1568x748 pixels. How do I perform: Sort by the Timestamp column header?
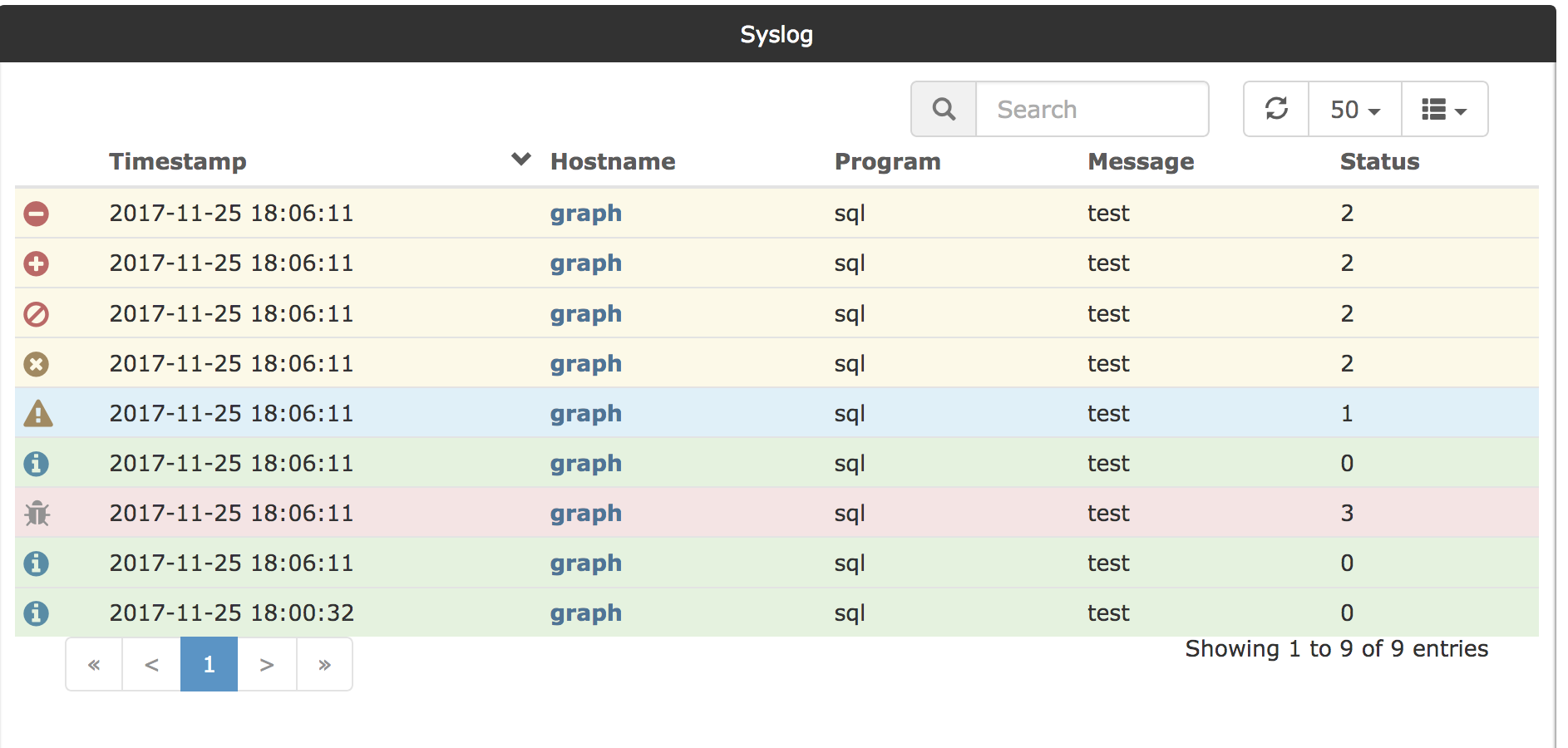pyautogui.click(x=178, y=161)
